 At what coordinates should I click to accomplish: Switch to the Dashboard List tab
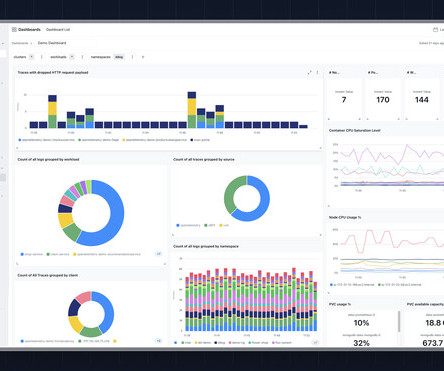tap(58, 30)
